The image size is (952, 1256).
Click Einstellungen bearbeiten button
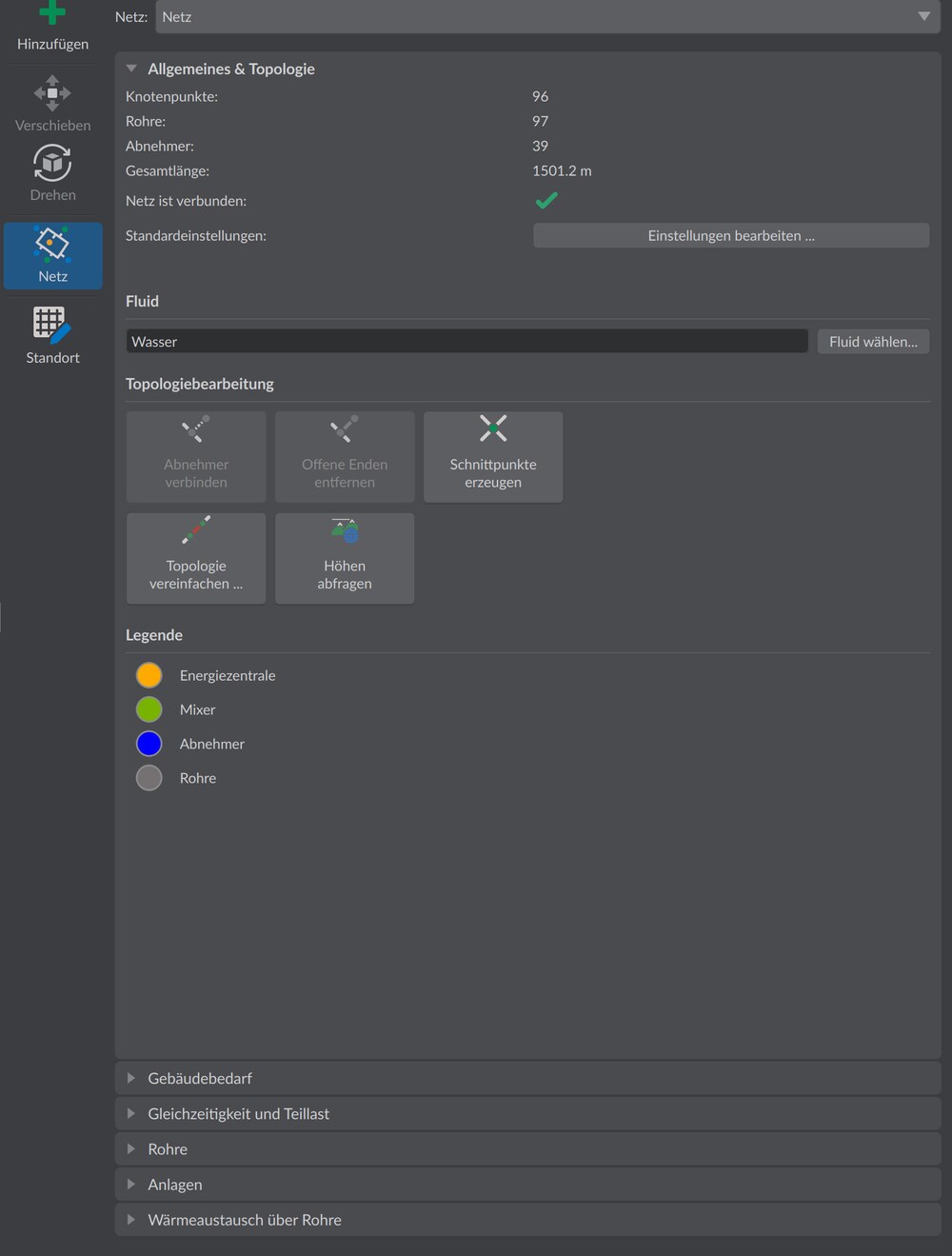pyautogui.click(x=731, y=235)
